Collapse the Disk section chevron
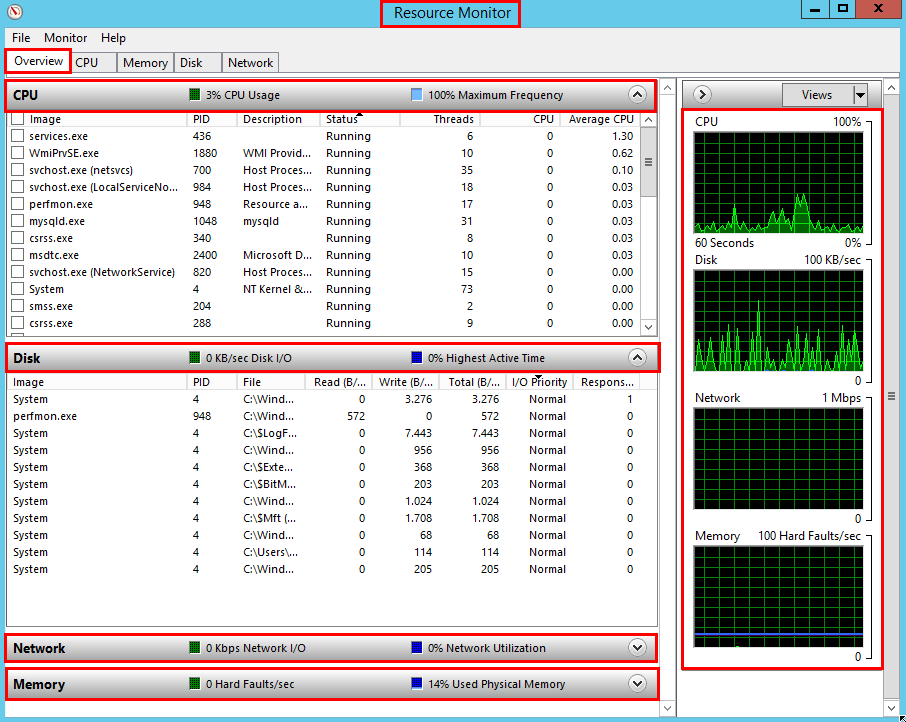Image resolution: width=906 pixels, height=722 pixels. 637,358
